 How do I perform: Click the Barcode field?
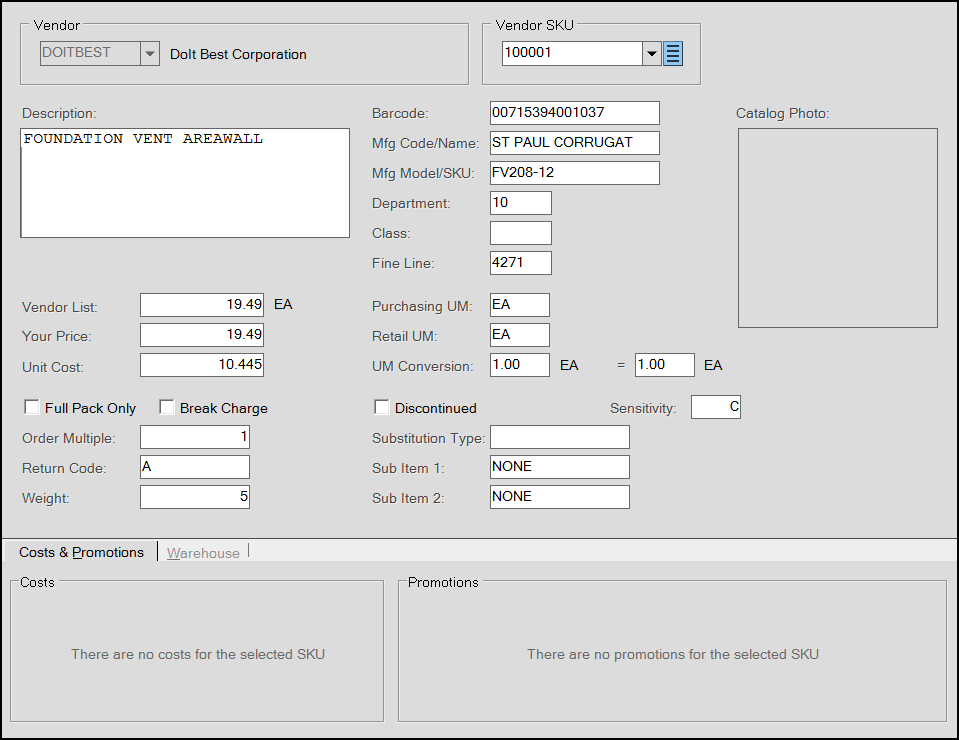tap(575, 113)
